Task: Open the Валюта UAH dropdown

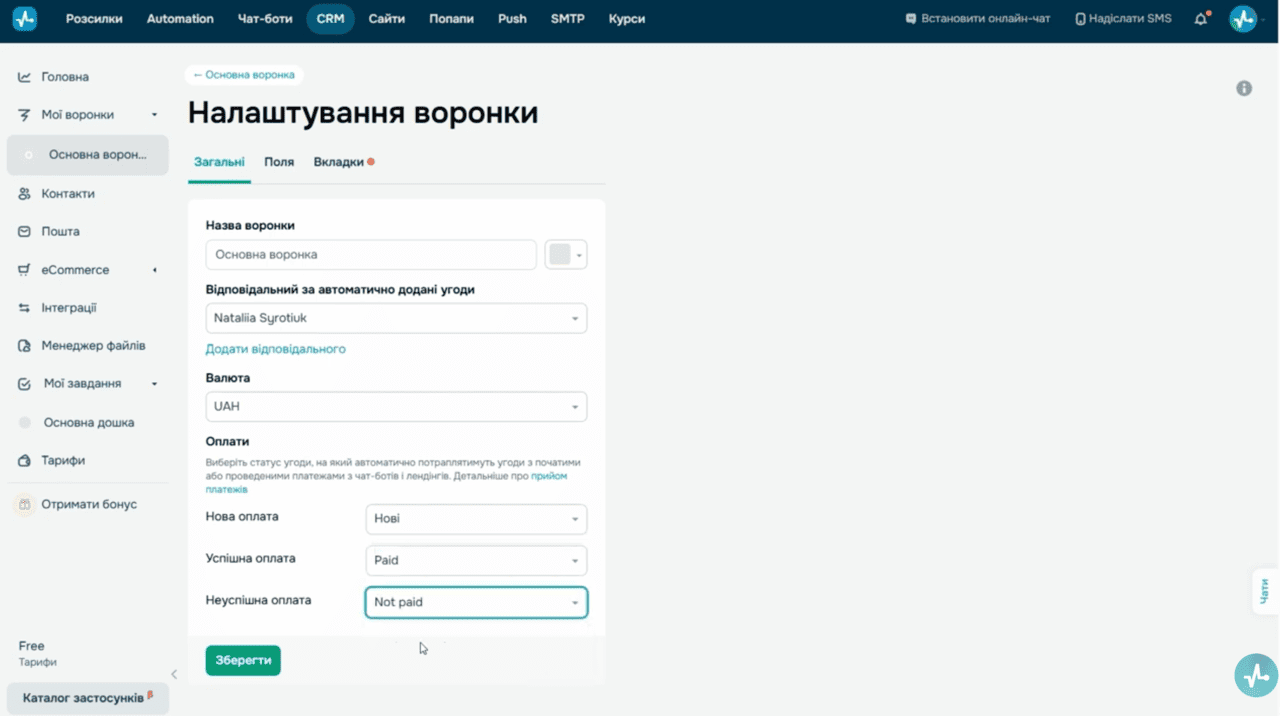Action: tap(396, 407)
